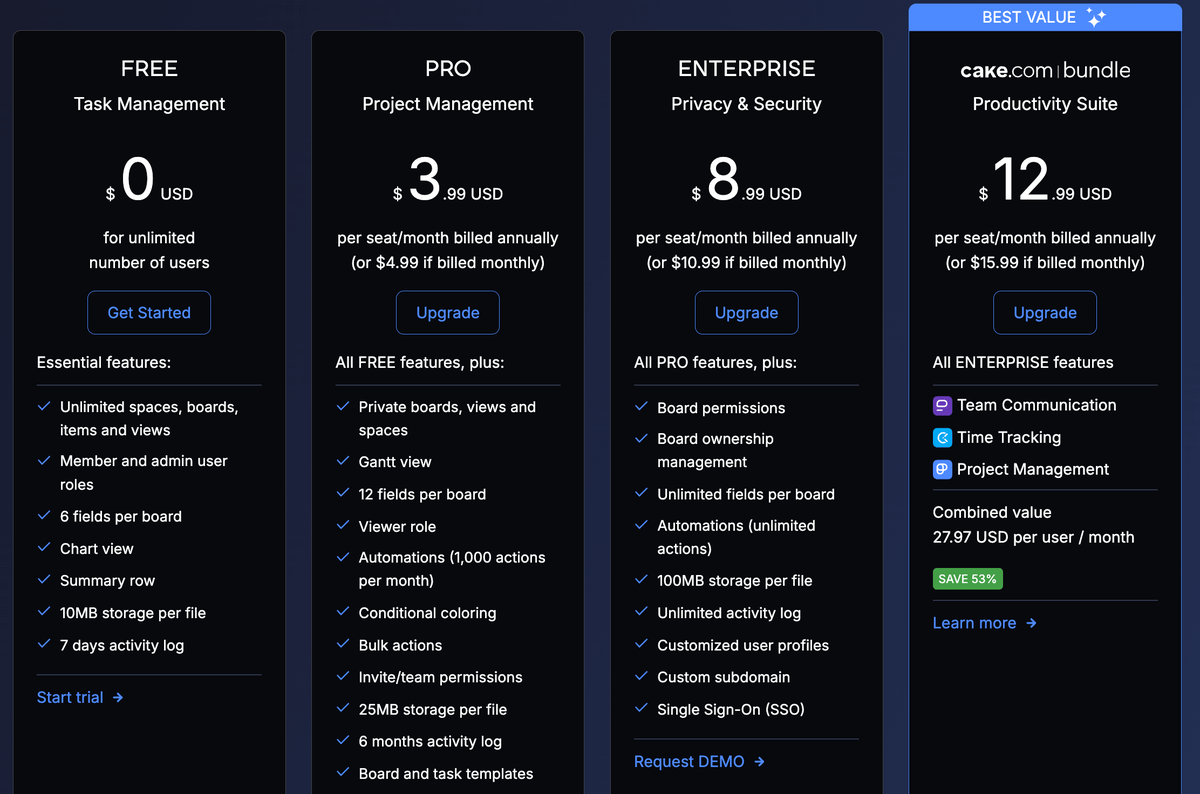
Task: Click the checkmark beside Single Sign-On (SSO)
Action: 642,708
